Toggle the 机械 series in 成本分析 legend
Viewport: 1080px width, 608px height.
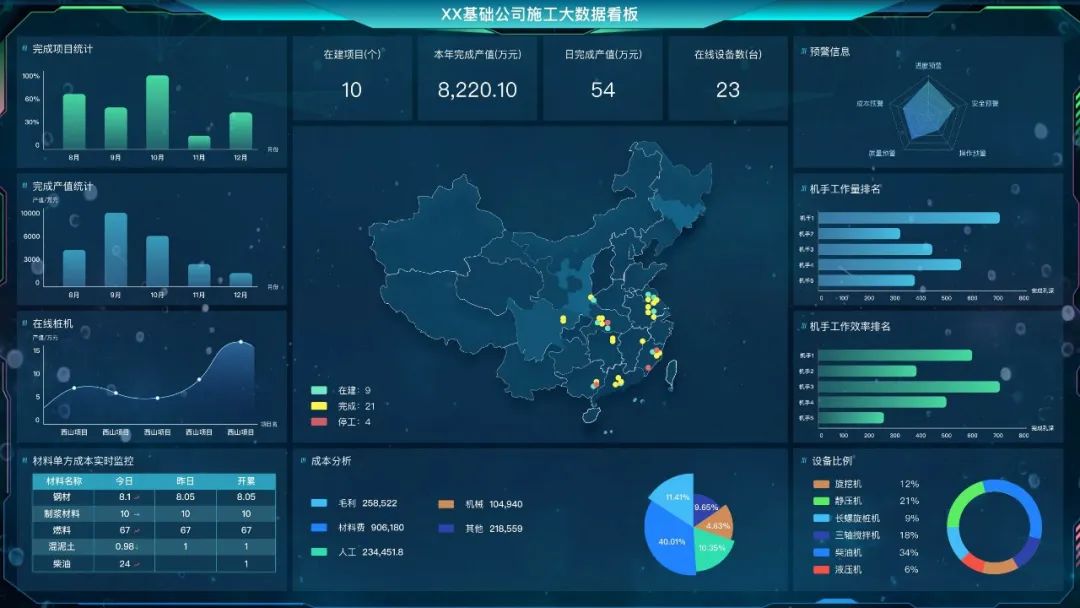coord(479,504)
